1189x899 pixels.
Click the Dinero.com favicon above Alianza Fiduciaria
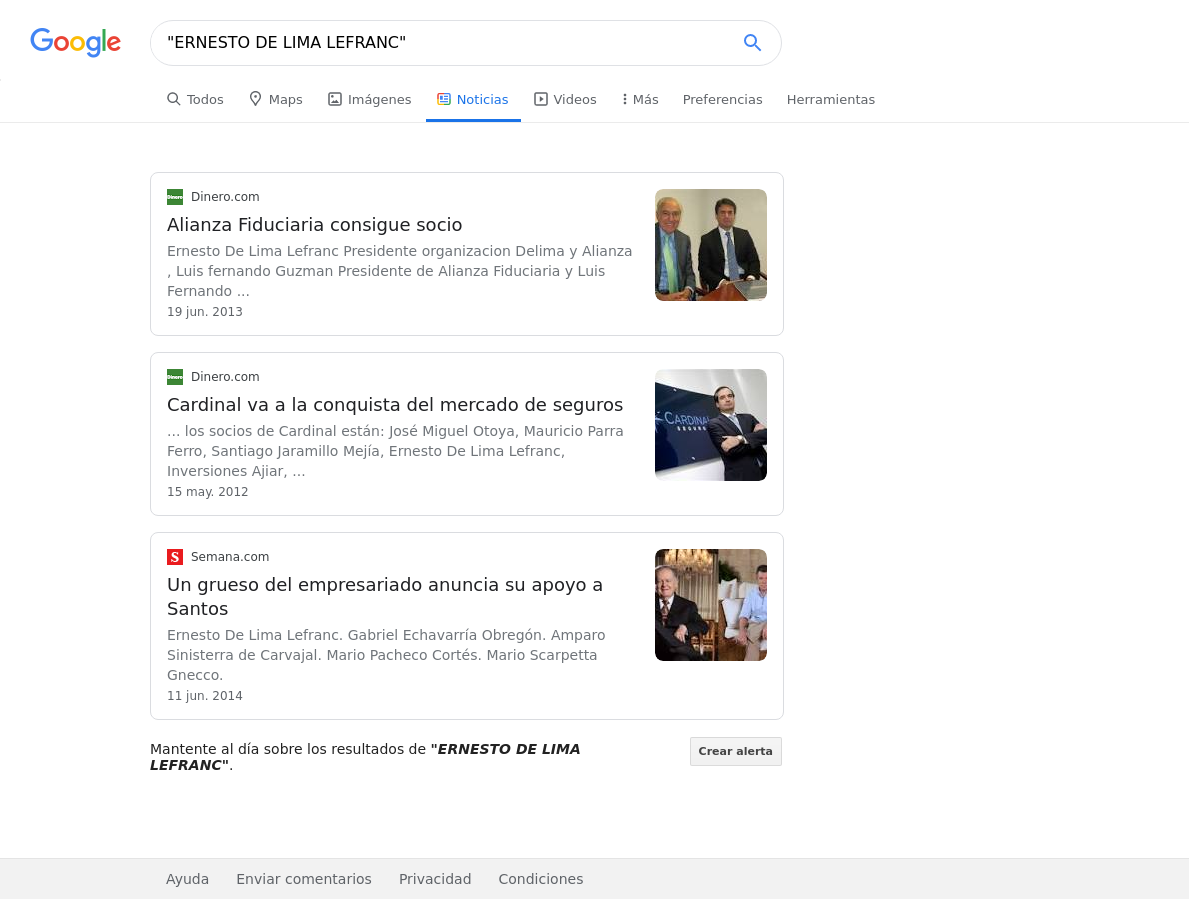click(x=175, y=197)
